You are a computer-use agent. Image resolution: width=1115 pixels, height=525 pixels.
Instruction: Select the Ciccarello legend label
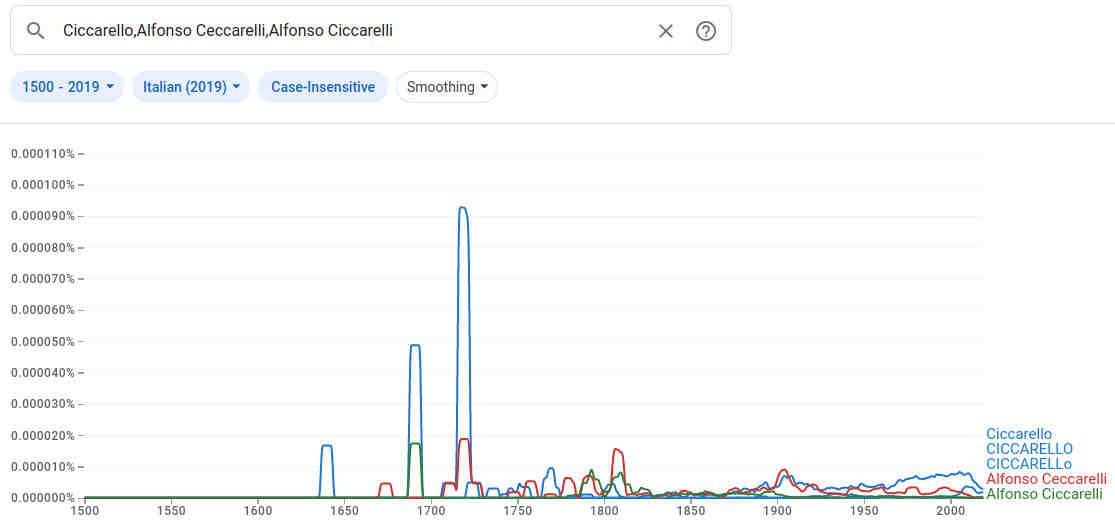pos(1019,434)
